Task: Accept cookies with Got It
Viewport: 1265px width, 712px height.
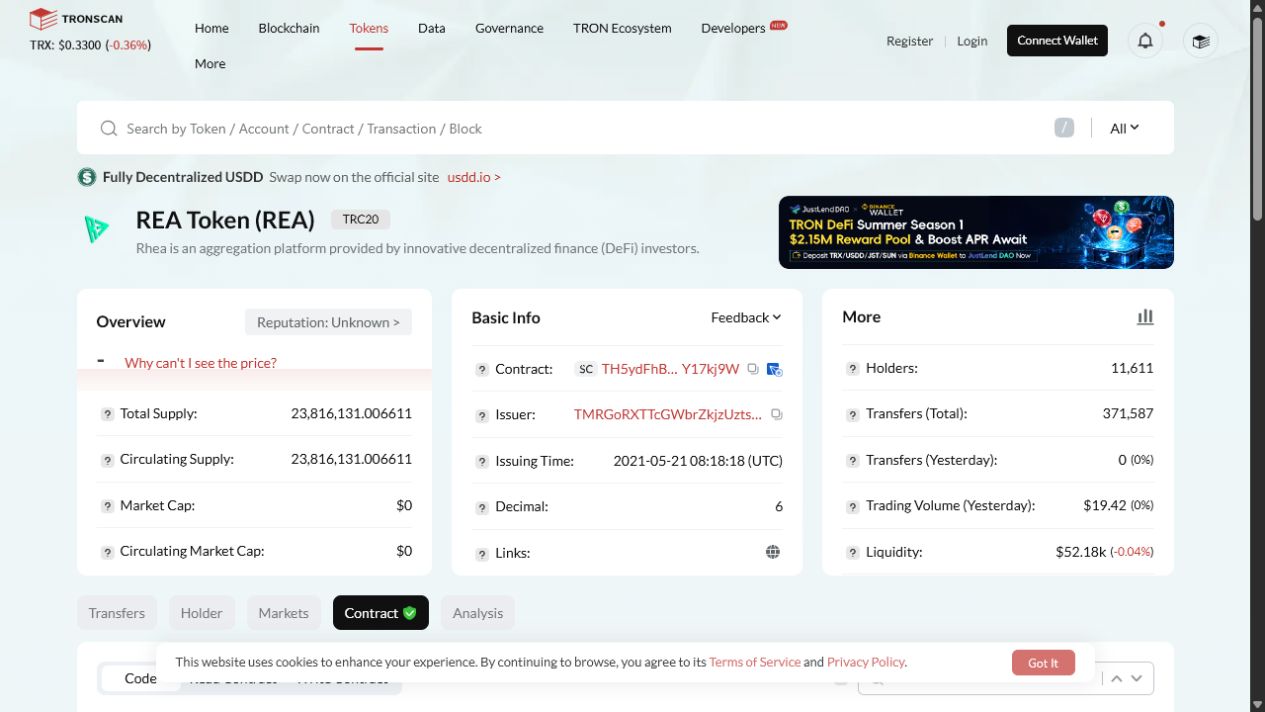Action: 1043,663
